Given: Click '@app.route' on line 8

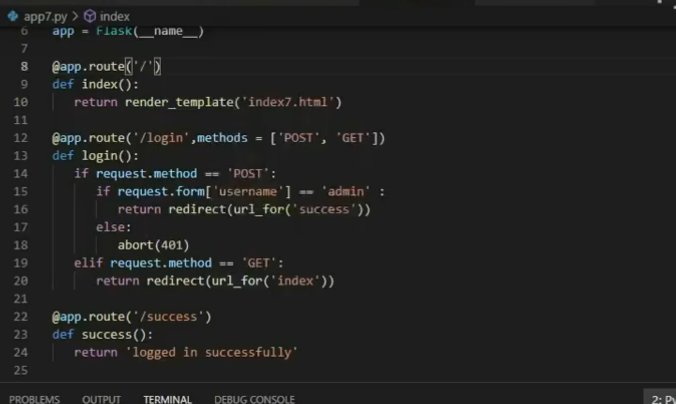Looking at the screenshot, I should pos(88,66).
